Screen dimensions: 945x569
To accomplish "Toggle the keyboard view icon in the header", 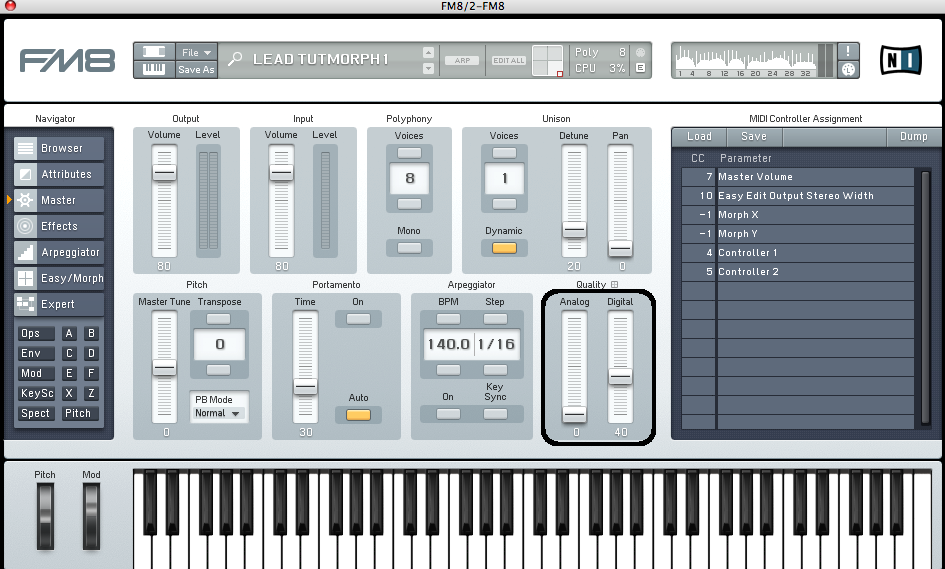I will (x=154, y=69).
